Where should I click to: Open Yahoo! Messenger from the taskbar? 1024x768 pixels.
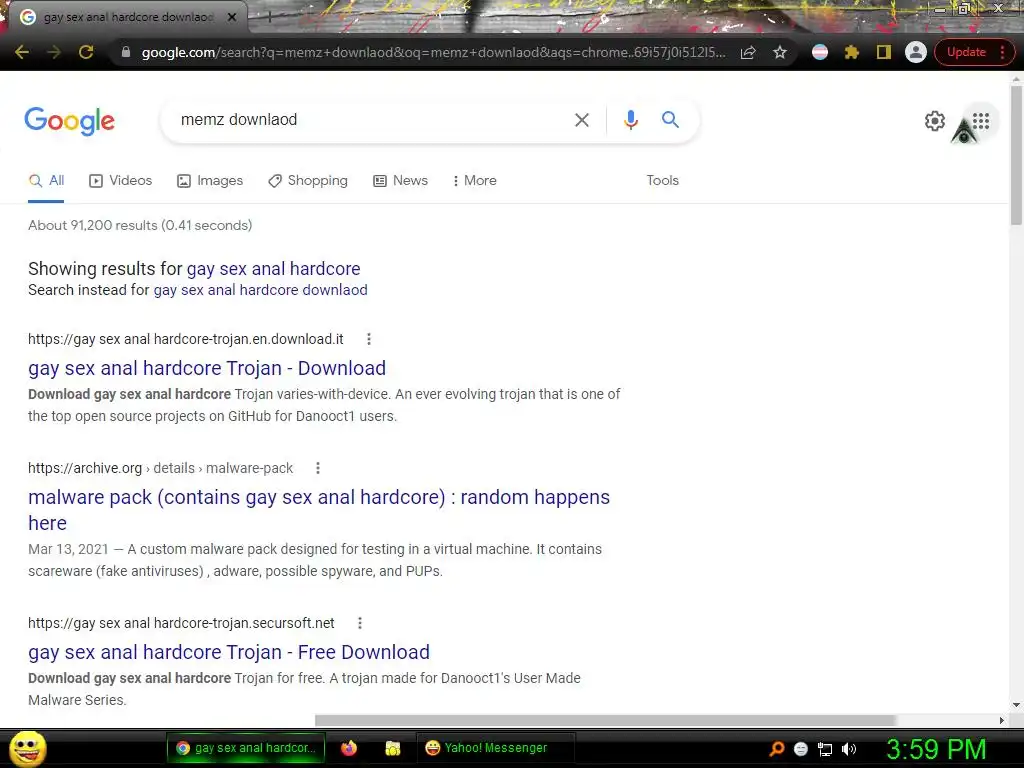point(495,748)
